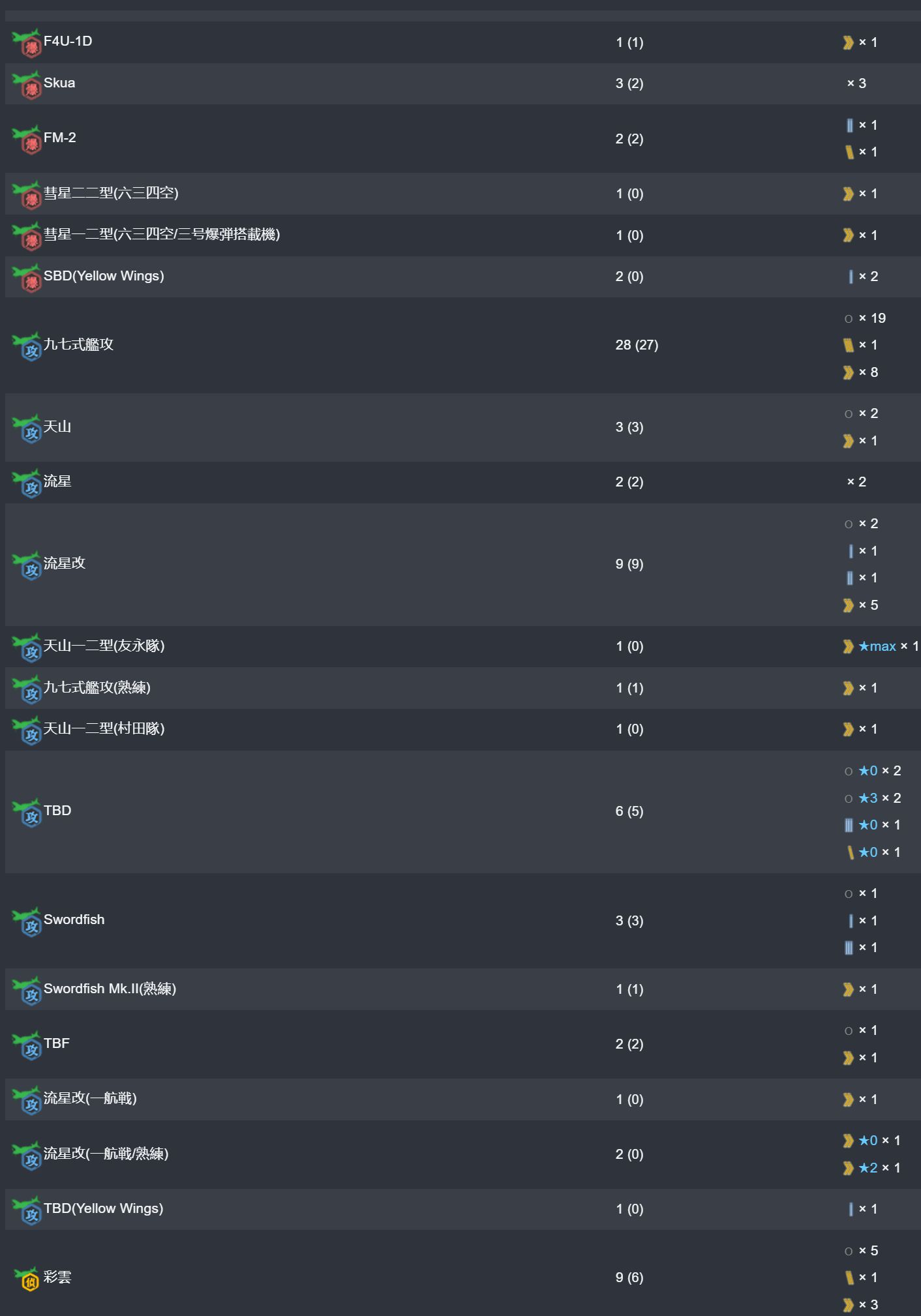Screen dimensions: 921x1316
Task: Click the ★3 improvement label in TBD row
Action: [x=868, y=798]
